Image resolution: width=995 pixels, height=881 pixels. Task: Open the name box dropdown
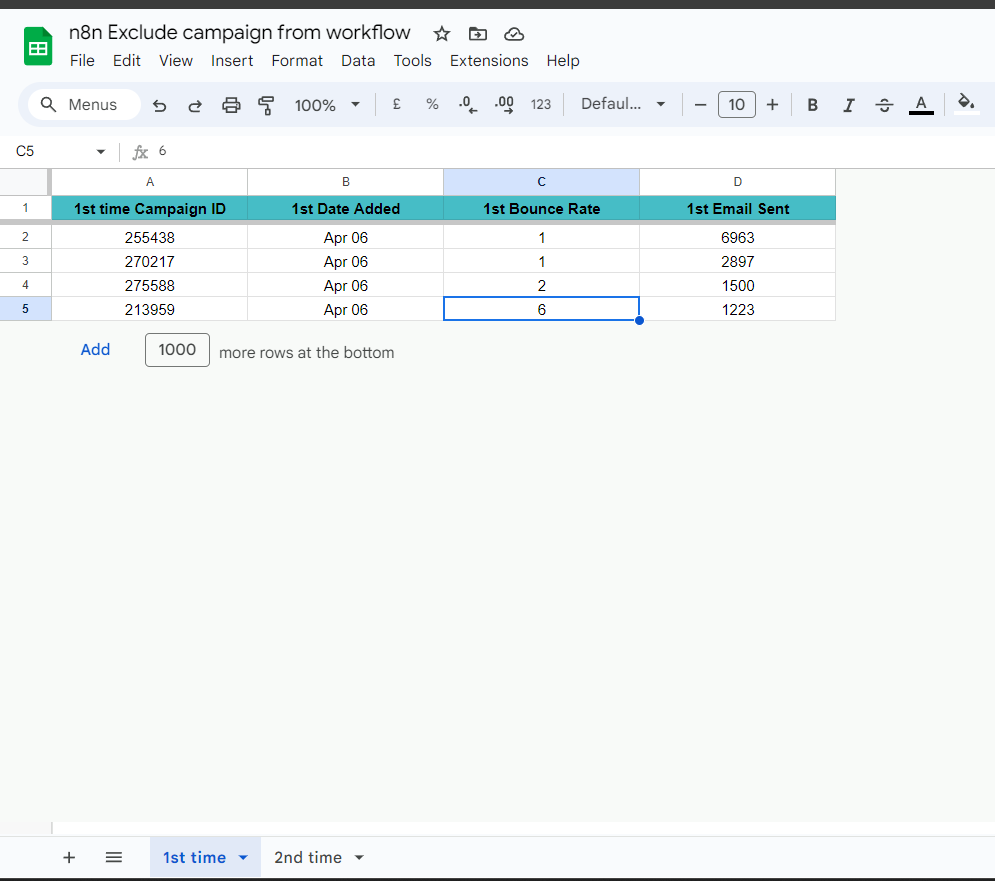100,151
